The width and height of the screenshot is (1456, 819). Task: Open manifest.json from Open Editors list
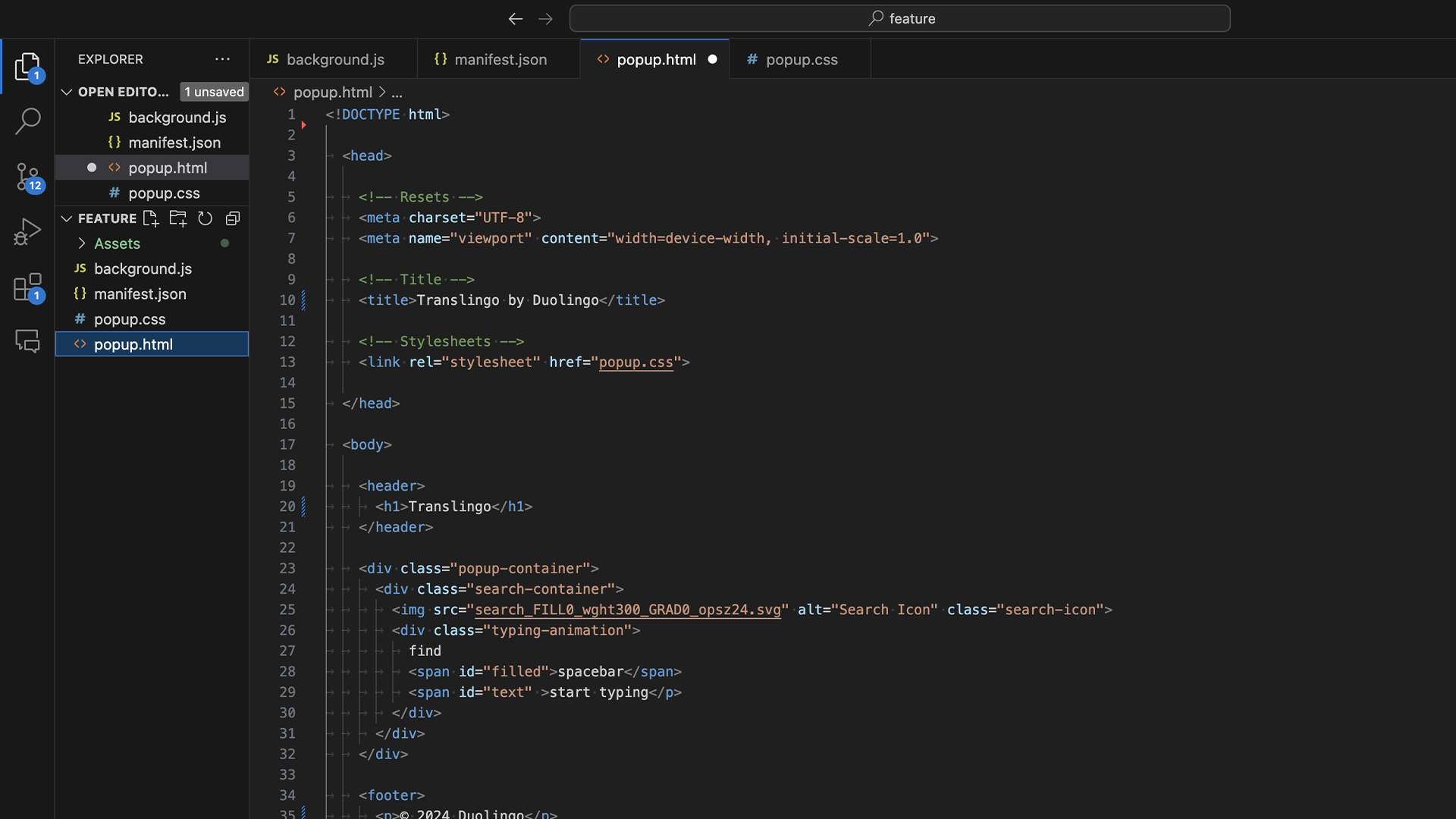click(x=152, y=143)
